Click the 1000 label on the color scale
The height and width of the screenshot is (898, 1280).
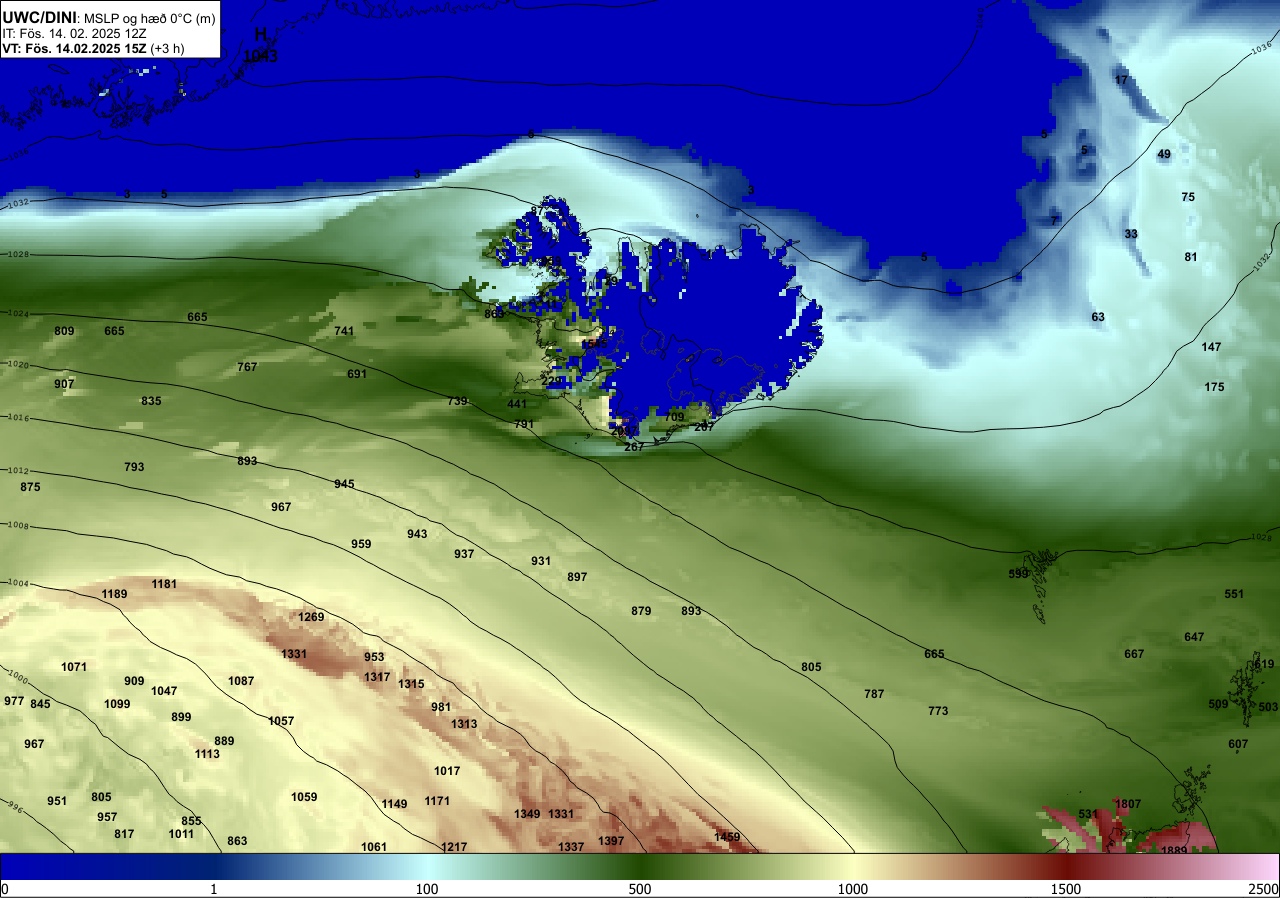[x=852, y=889]
